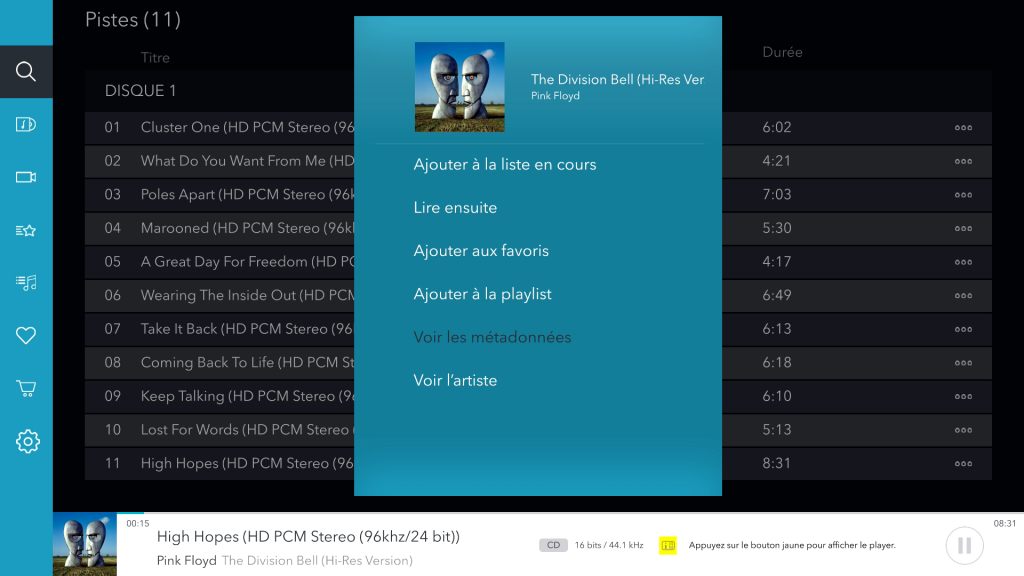Click the 6:02 duration value
This screenshot has height=576, width=1024.
[776, 127]
